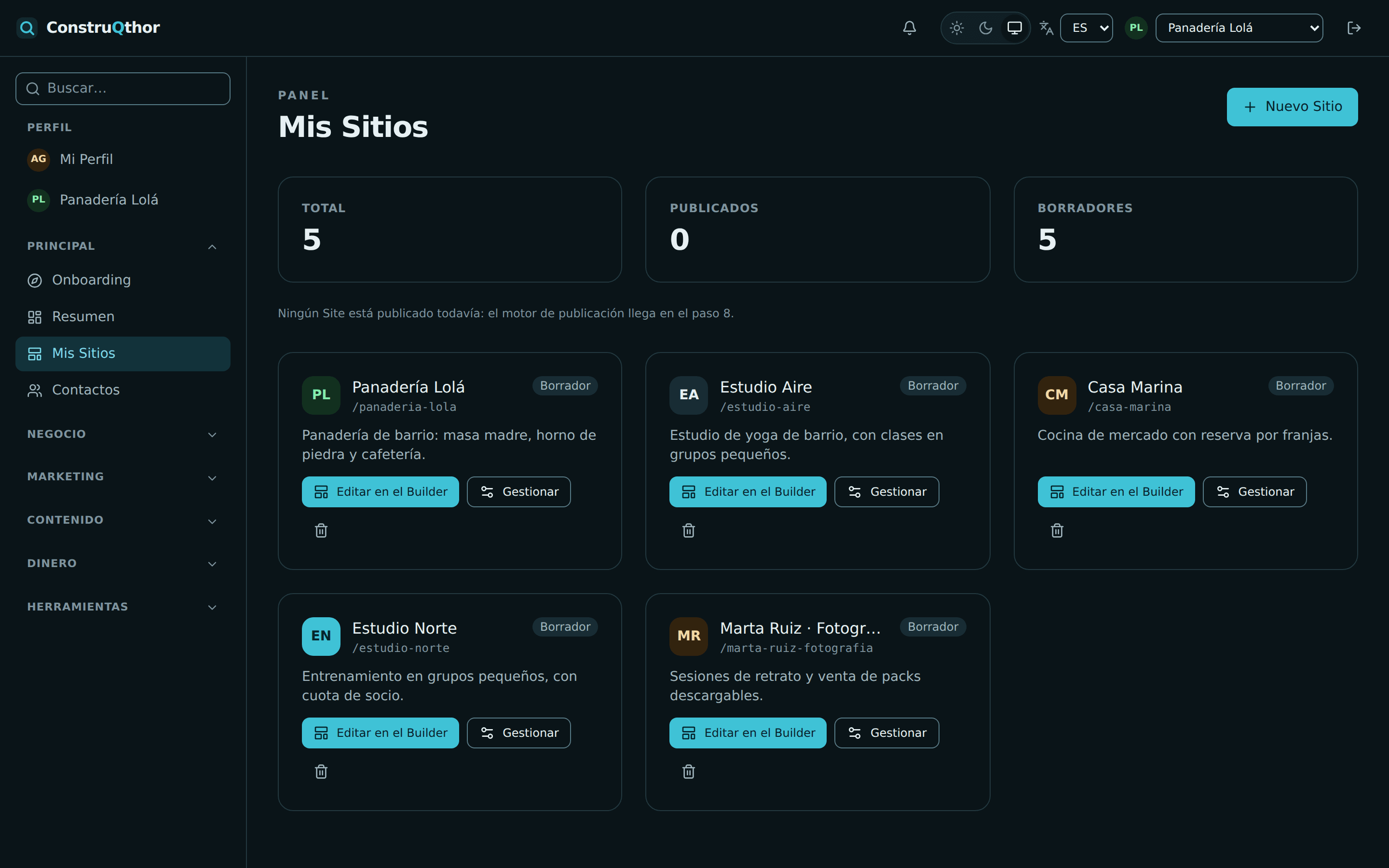1389x868 pixels.
Task: Click the ConstruQthor logo icon
Action: [27, 27]
